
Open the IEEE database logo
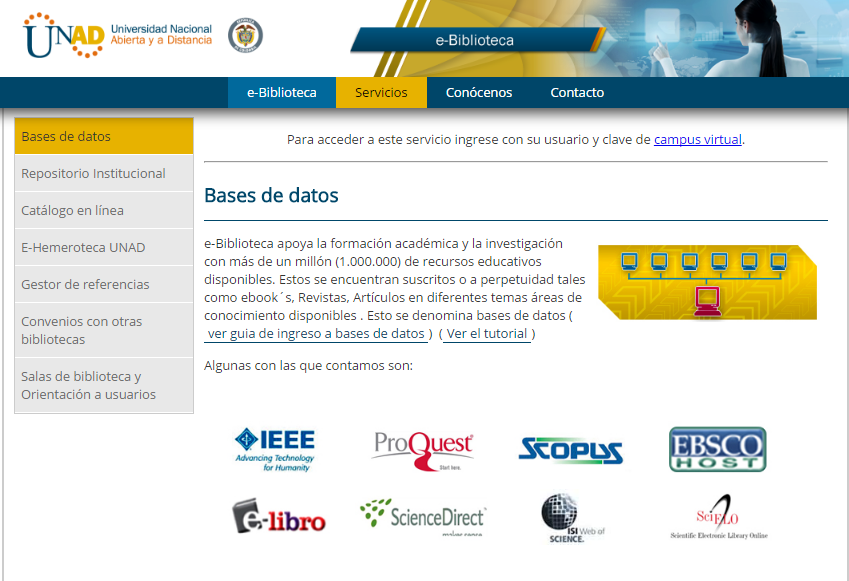(275, 449)
